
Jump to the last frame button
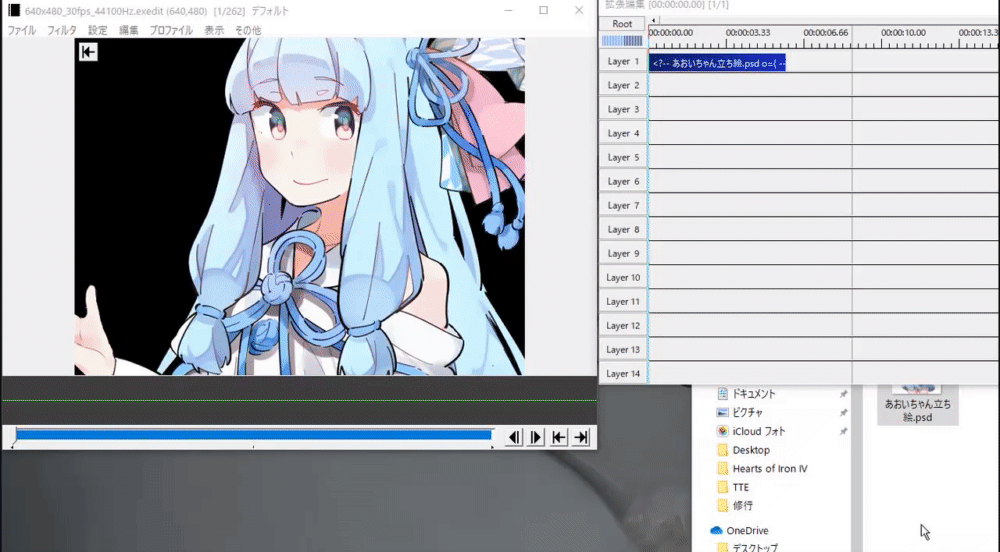coord(580,437)
